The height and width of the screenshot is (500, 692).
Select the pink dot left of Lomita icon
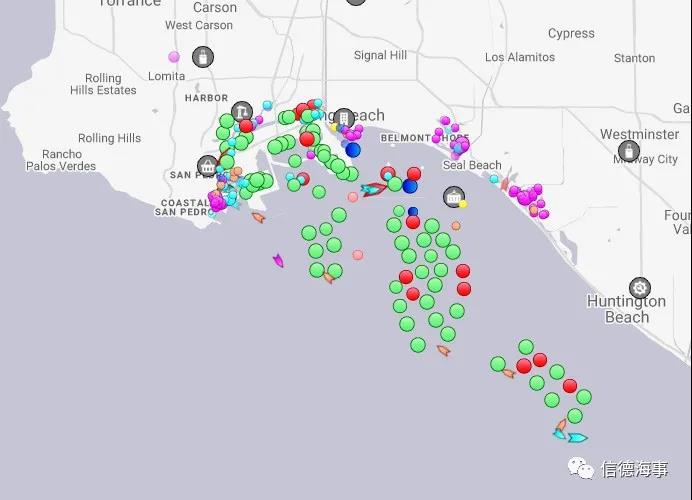tap(174, 57)
